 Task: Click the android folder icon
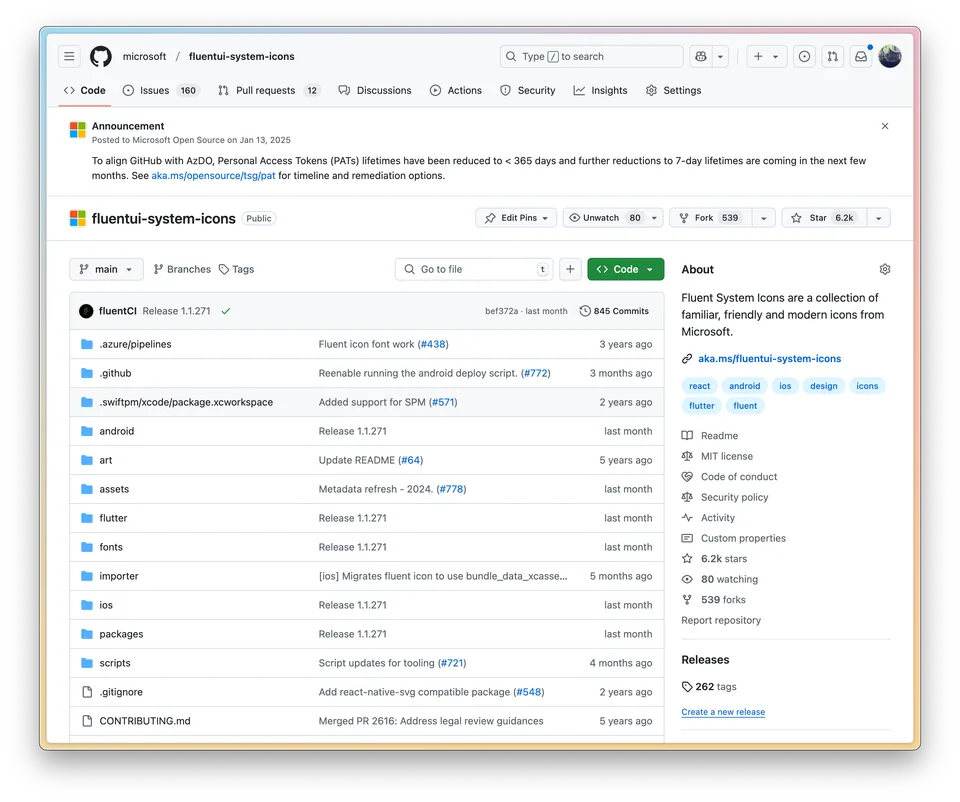[87, 431]
